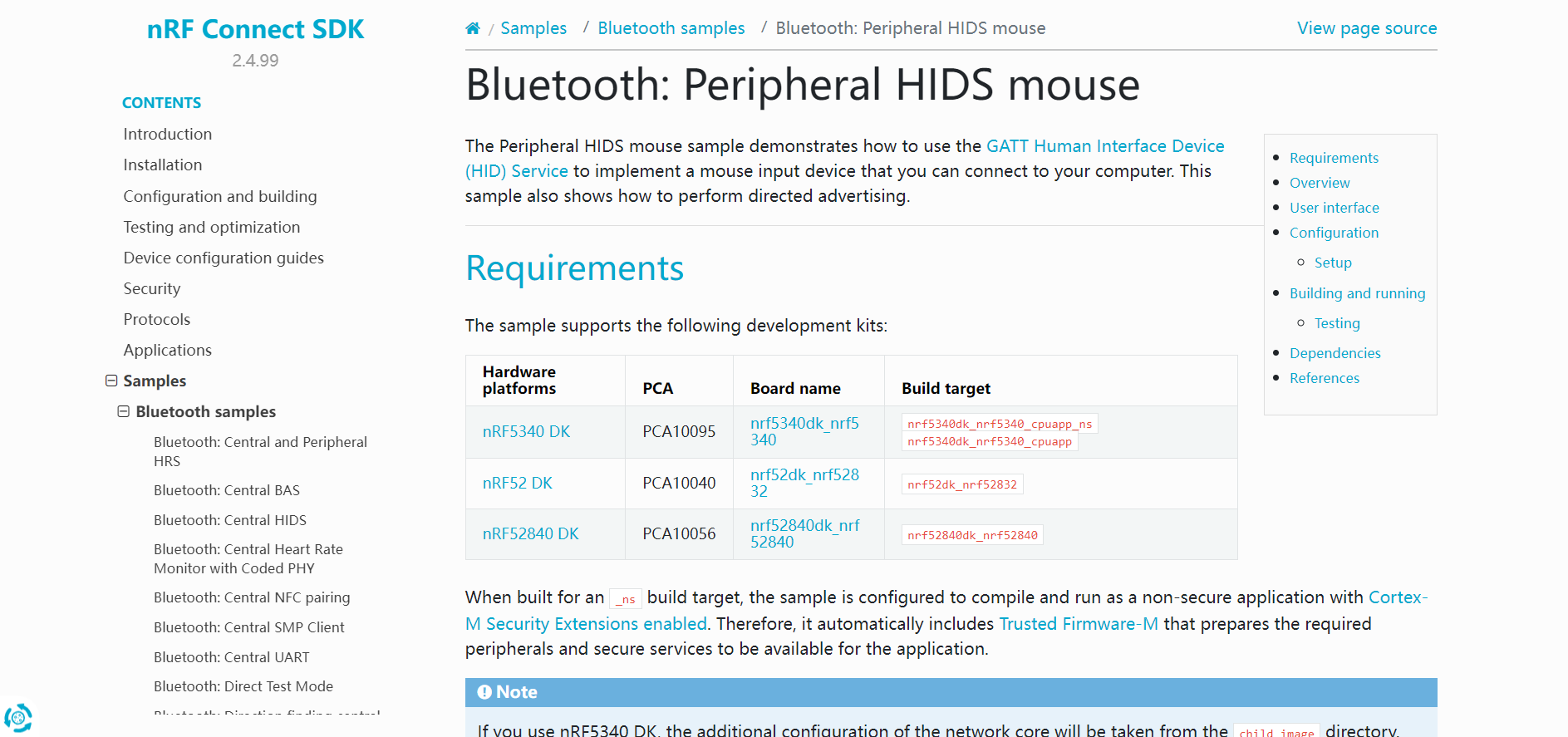Open Applications in contents sidebar
1568x737 pixels.
[168, 350]
